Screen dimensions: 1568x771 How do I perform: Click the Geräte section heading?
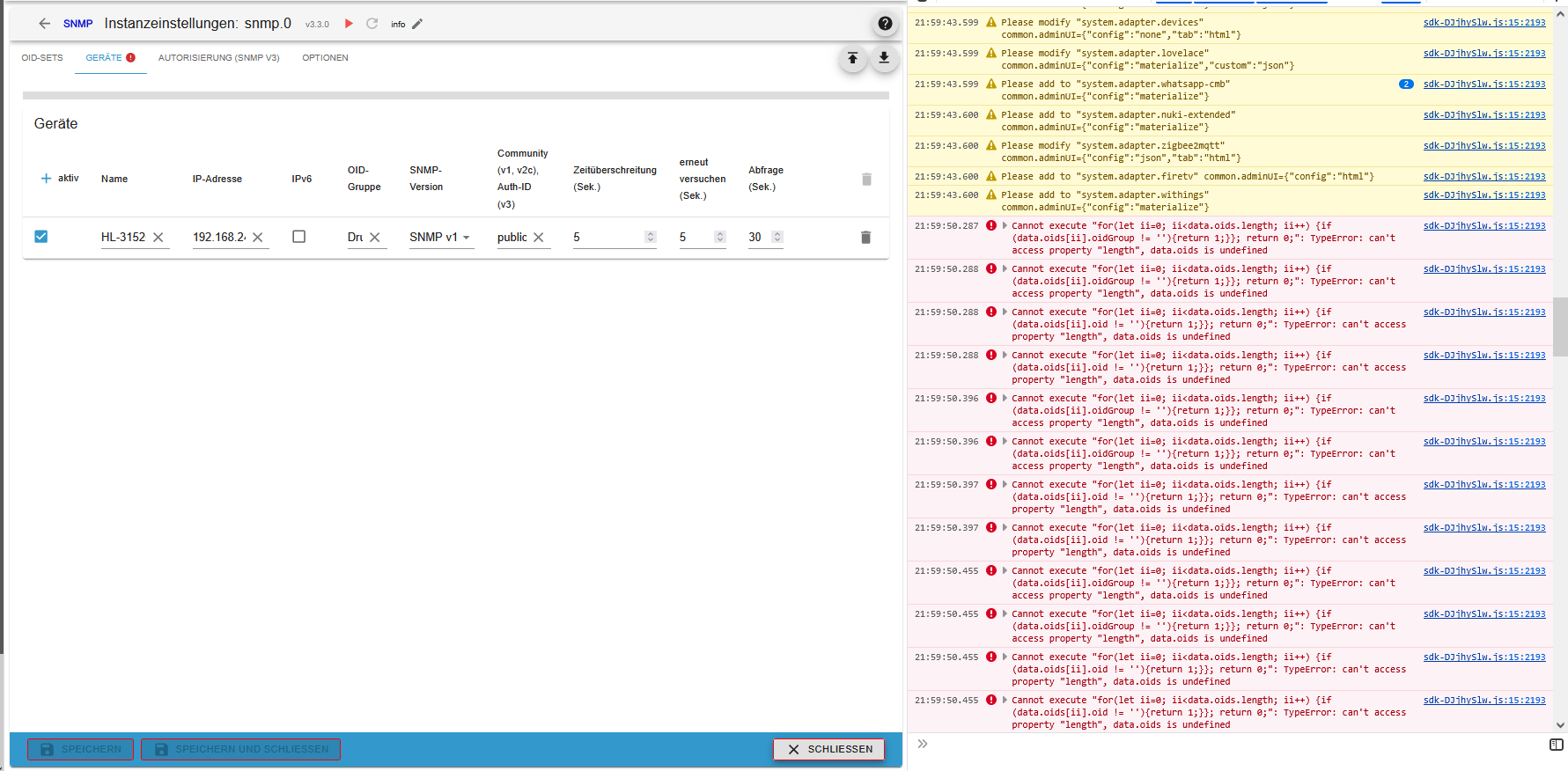point(56,124)
